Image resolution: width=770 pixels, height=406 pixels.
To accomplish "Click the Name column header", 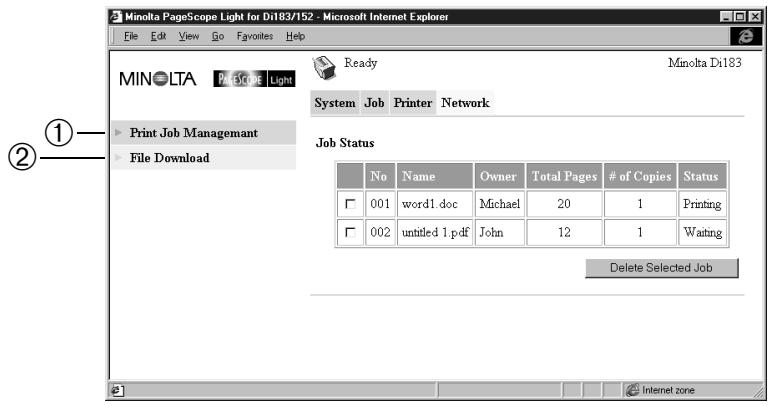I will point(435,176).
